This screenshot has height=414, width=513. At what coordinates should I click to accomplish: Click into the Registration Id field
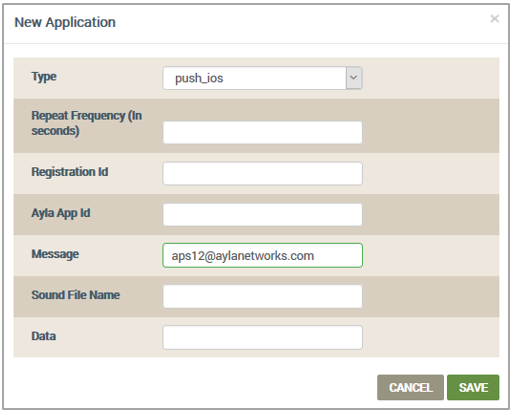click(262, 173)
